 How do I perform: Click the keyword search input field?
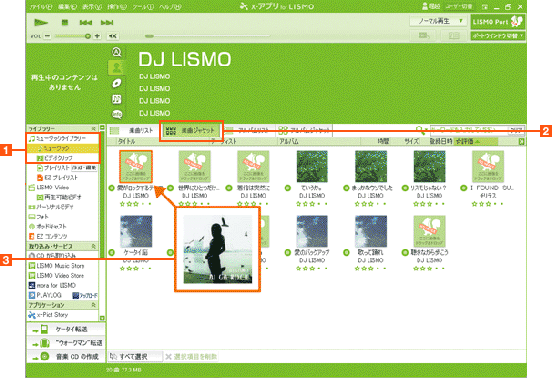tap(469, 130)
